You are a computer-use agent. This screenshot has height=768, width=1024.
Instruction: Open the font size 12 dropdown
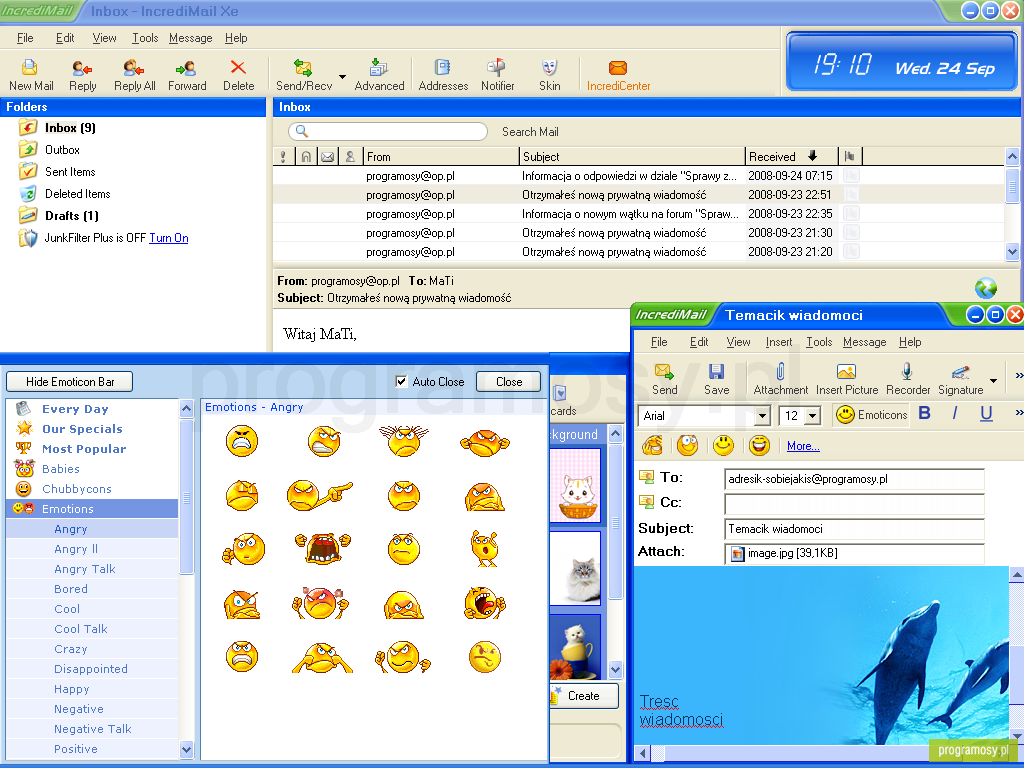point(812,415)
